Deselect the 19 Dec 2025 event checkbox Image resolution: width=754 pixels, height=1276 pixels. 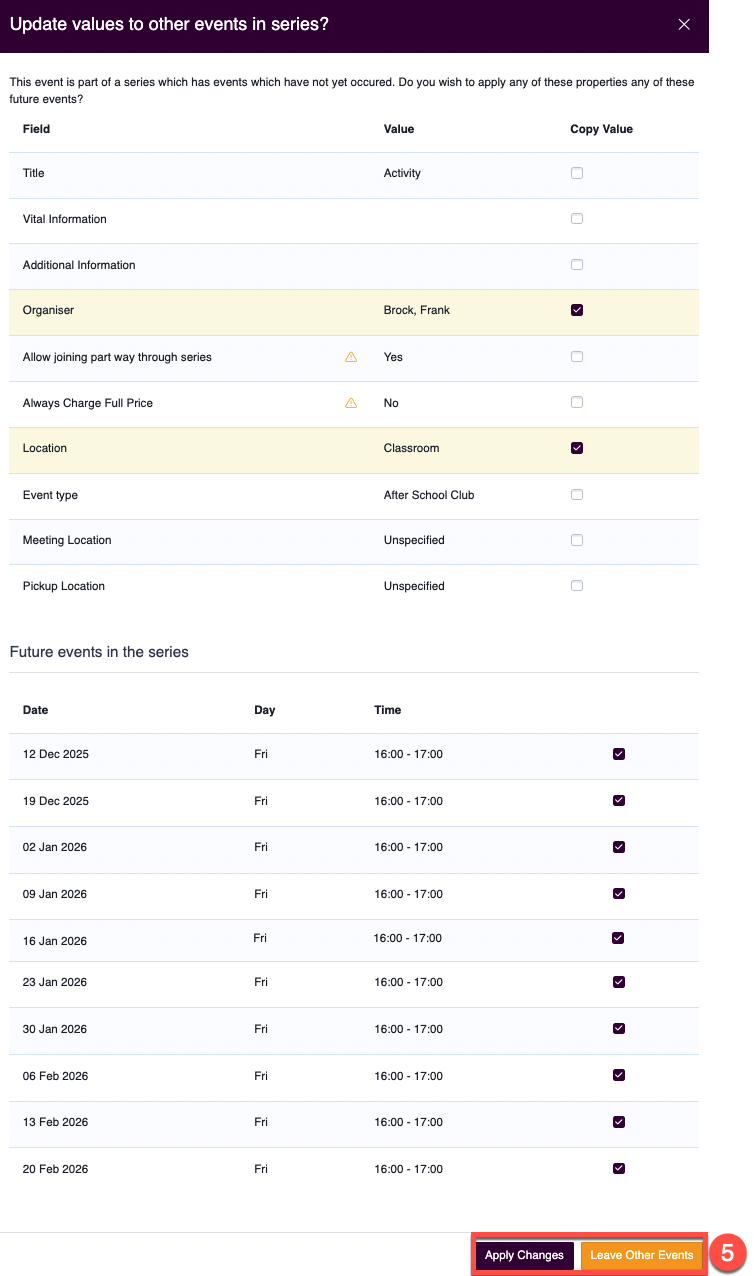pyautogui.click(x=619, y=801)
